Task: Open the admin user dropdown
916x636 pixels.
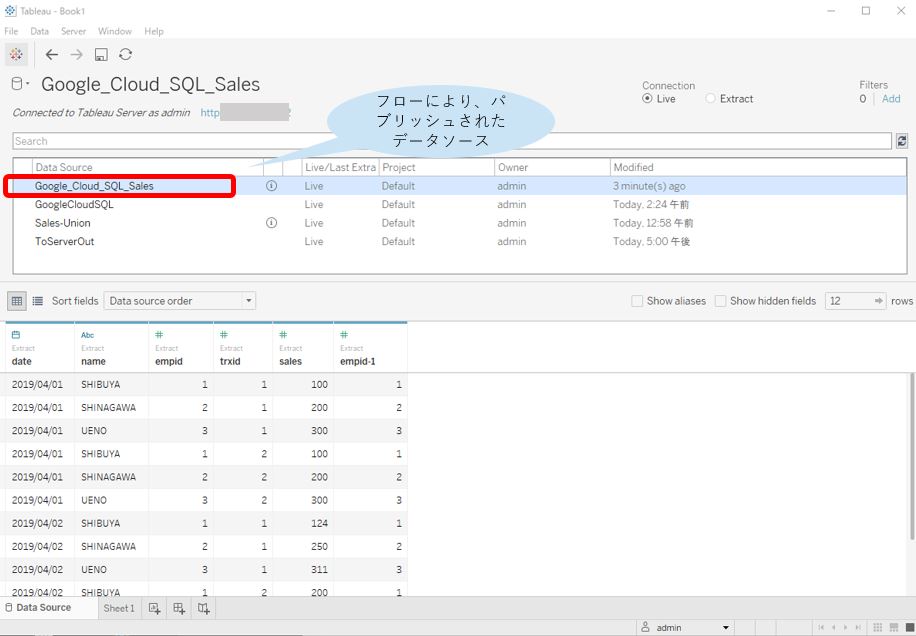Action: coord(685,628)
